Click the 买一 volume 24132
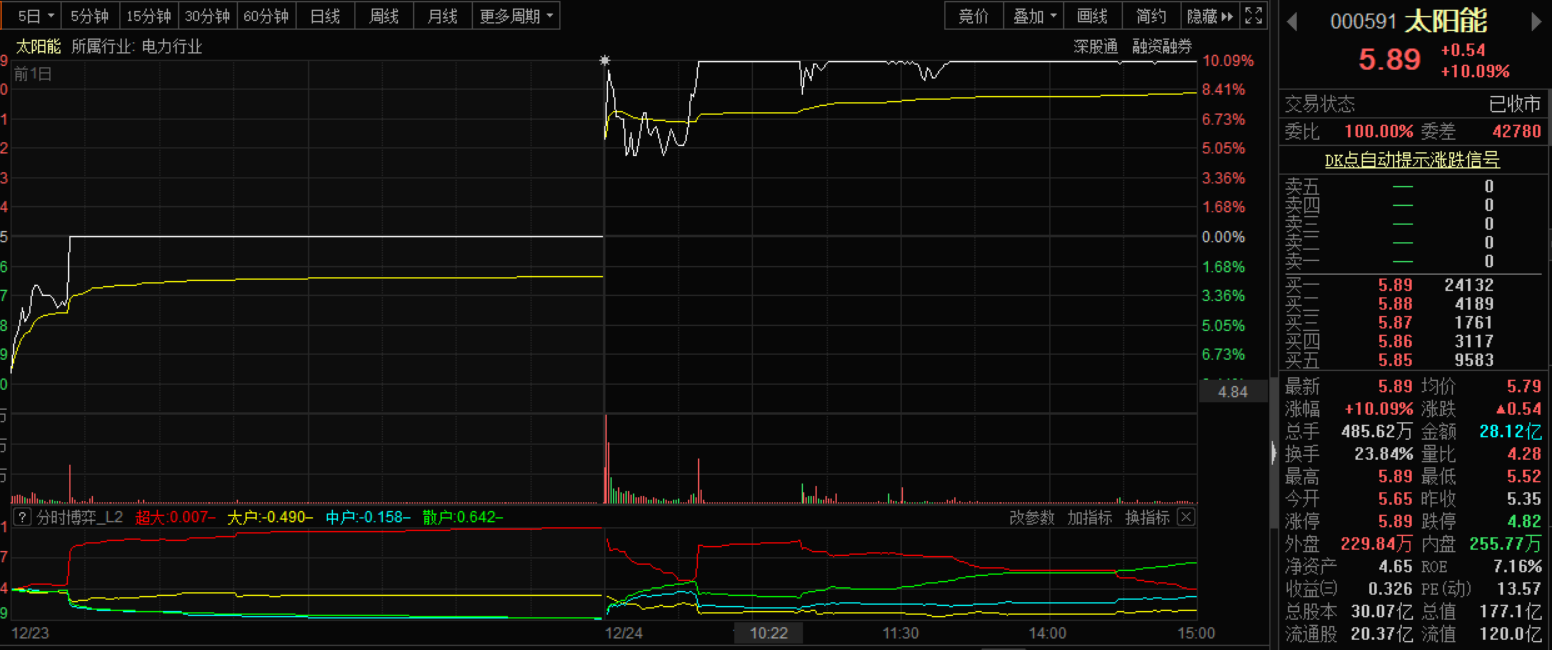Screen dimensions: 1552x650 coord(1469,285)
